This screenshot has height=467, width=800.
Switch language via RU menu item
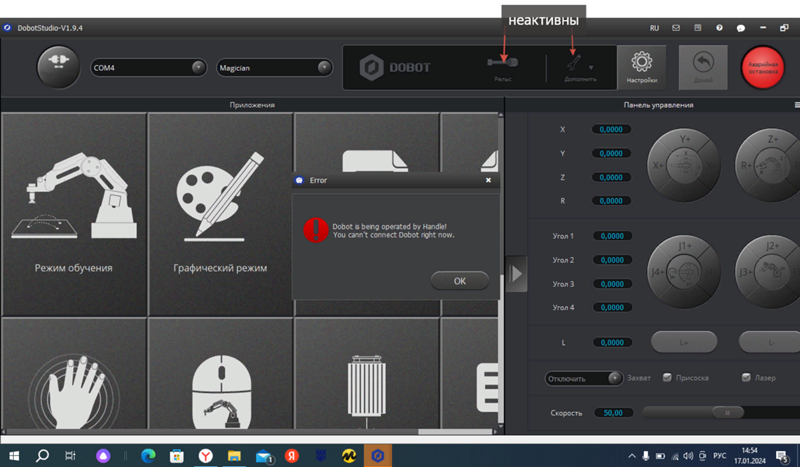654,29
